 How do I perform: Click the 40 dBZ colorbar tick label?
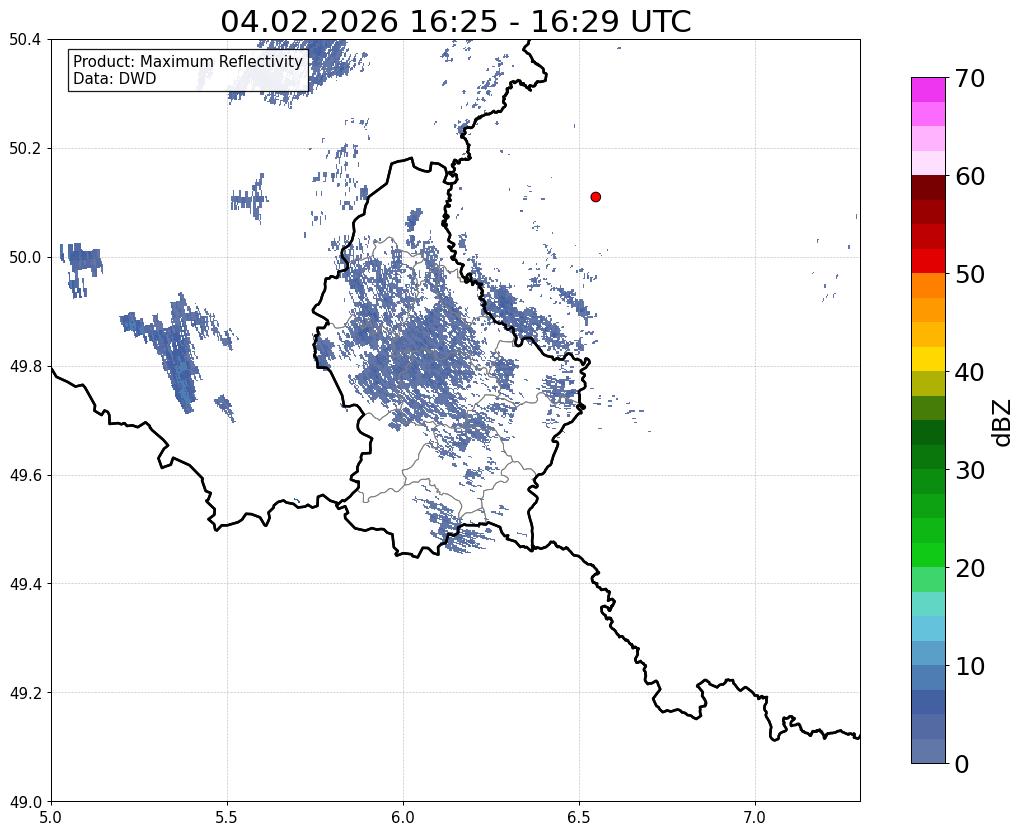970,372
